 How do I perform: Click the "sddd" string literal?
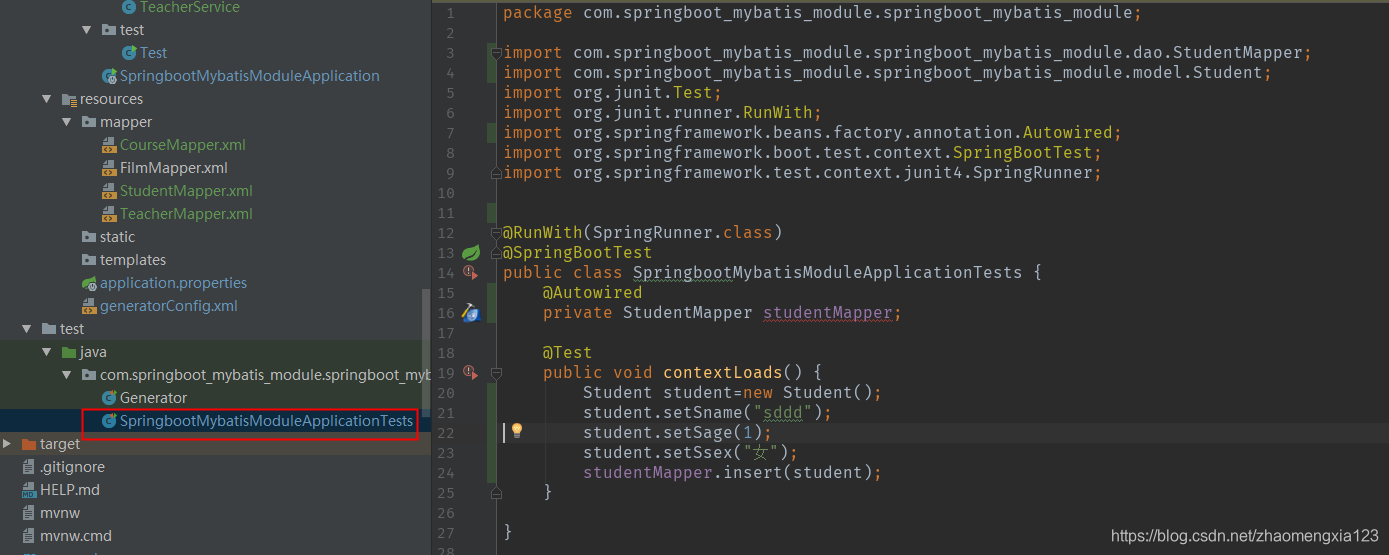click(787, 413)
